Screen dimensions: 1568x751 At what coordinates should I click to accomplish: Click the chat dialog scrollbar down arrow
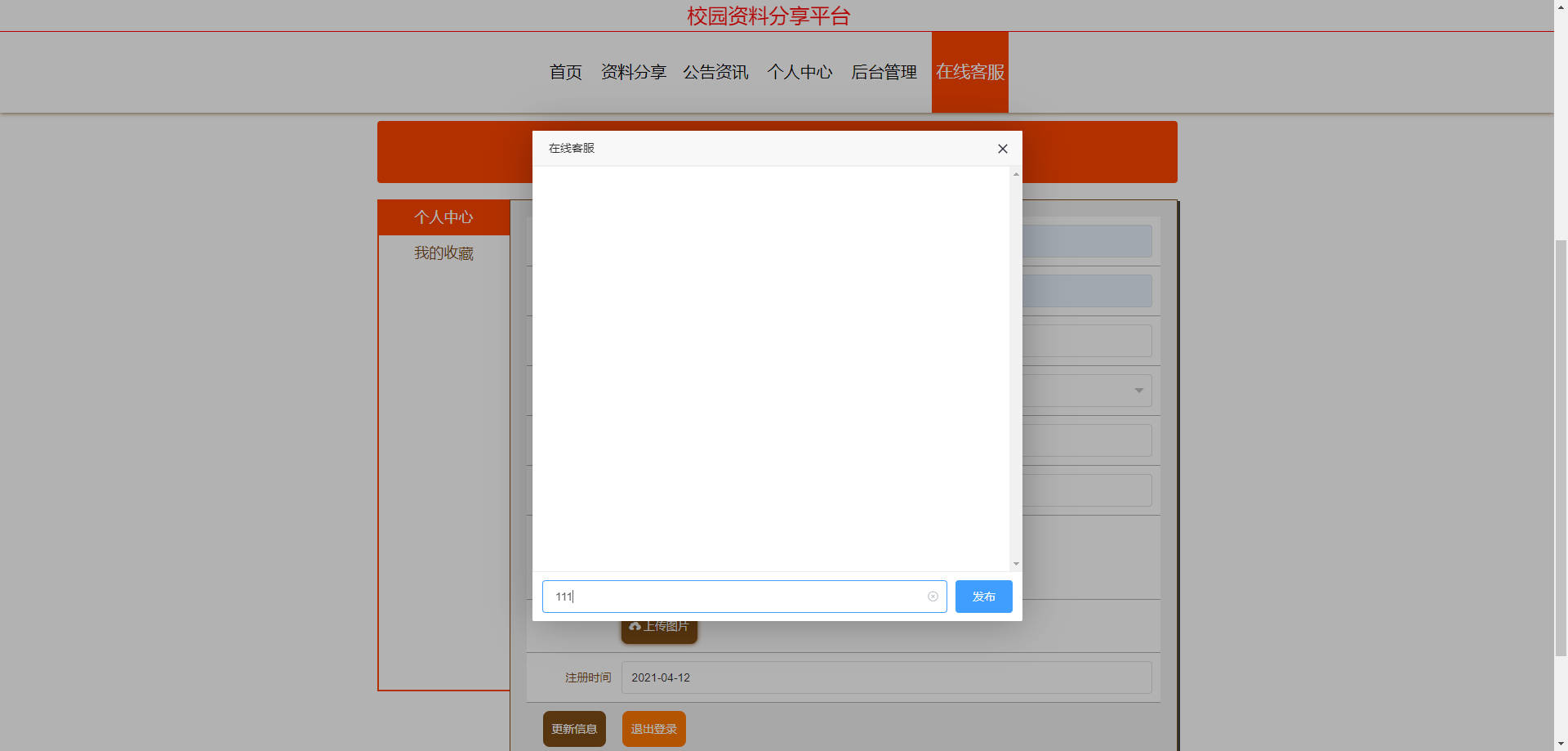click(1016, 564)
